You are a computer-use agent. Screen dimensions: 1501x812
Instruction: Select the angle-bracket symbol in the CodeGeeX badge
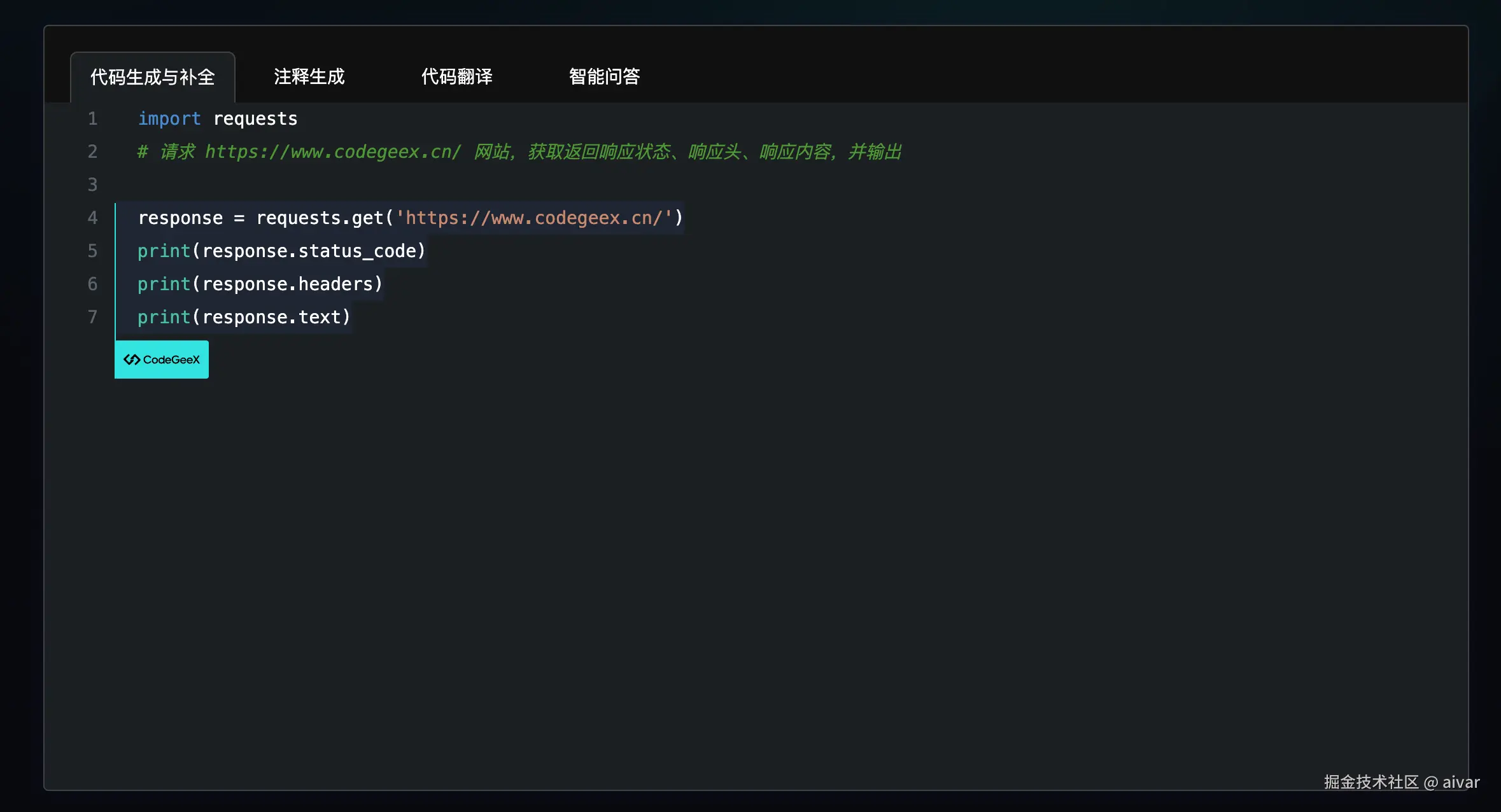132,359
